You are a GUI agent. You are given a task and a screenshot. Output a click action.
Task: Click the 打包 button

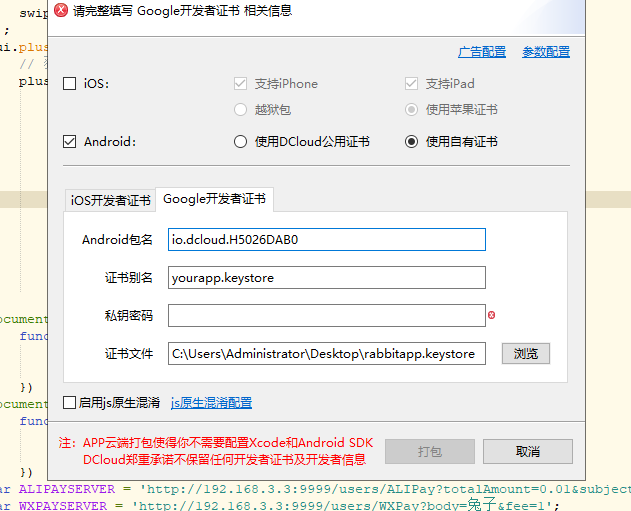[x=430, y=451]
